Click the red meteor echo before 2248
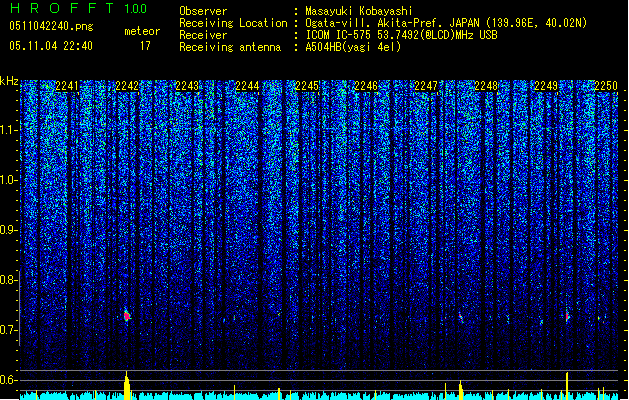 pyautogui.click(x=461, y=317)
